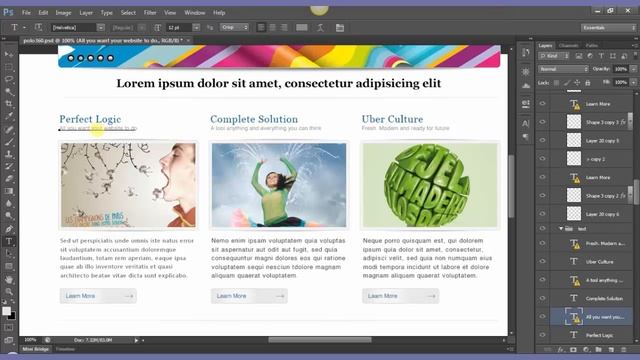Open the Fill slider dropdown arrow
Viewport: 640px width, 360px height.
pos(633,82)
